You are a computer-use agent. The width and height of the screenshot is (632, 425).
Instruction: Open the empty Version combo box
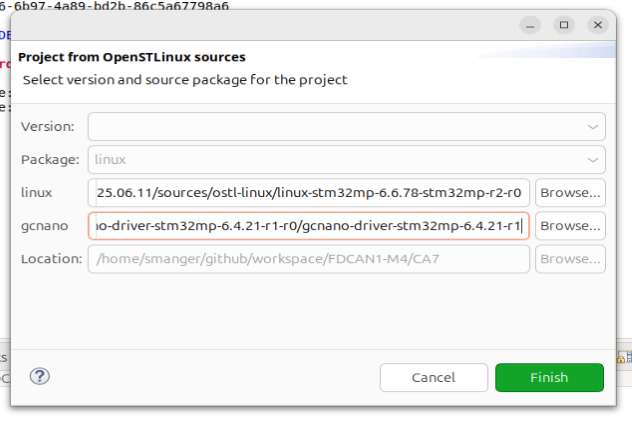tap(340, 127)
